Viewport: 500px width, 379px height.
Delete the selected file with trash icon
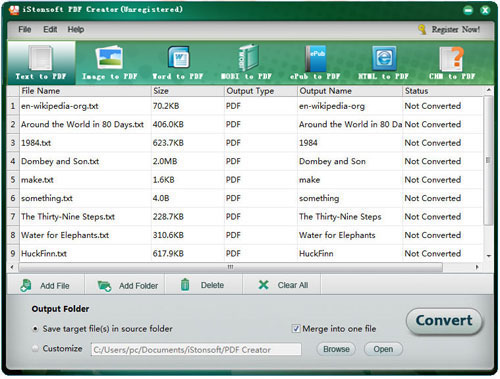(x=185, y=285)
